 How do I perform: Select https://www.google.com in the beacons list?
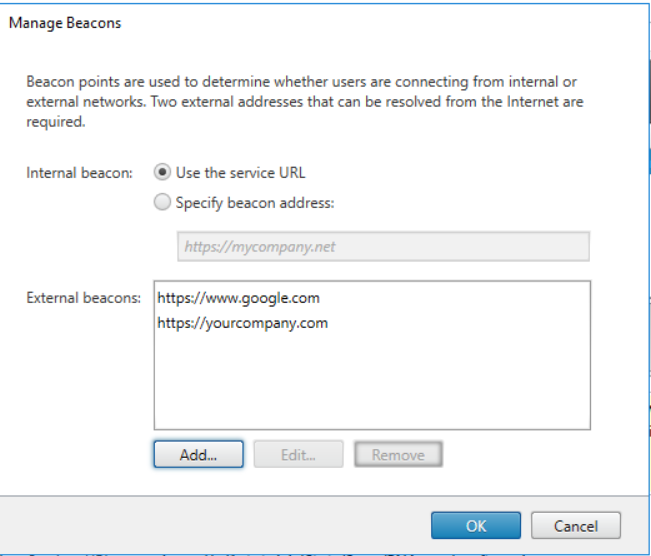point(239,298)
